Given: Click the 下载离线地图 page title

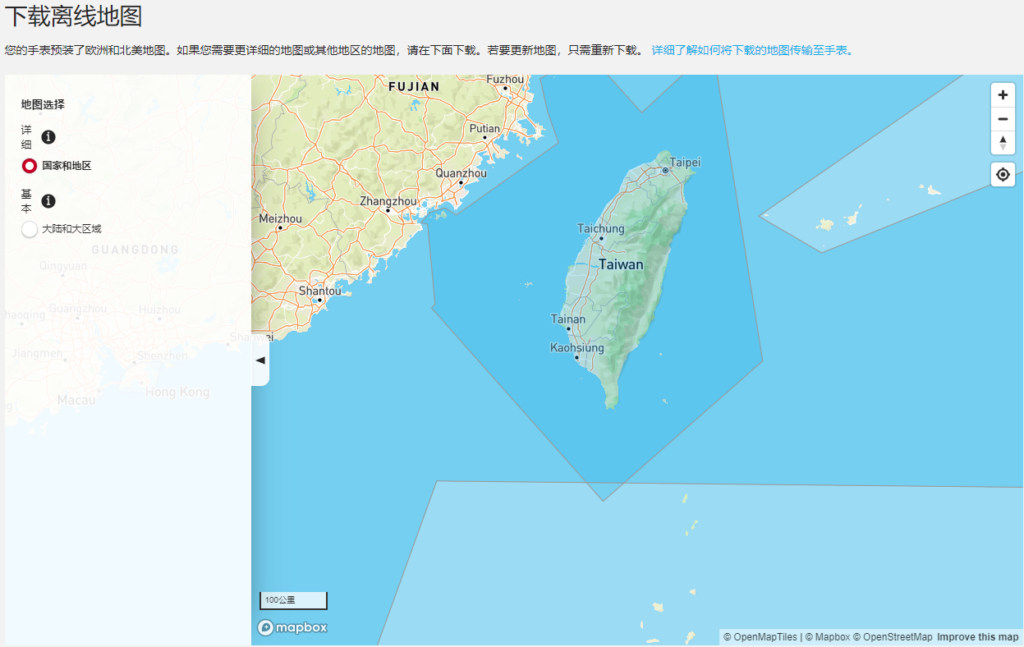Looking at the screenshot, I should (x=74, y=16).
